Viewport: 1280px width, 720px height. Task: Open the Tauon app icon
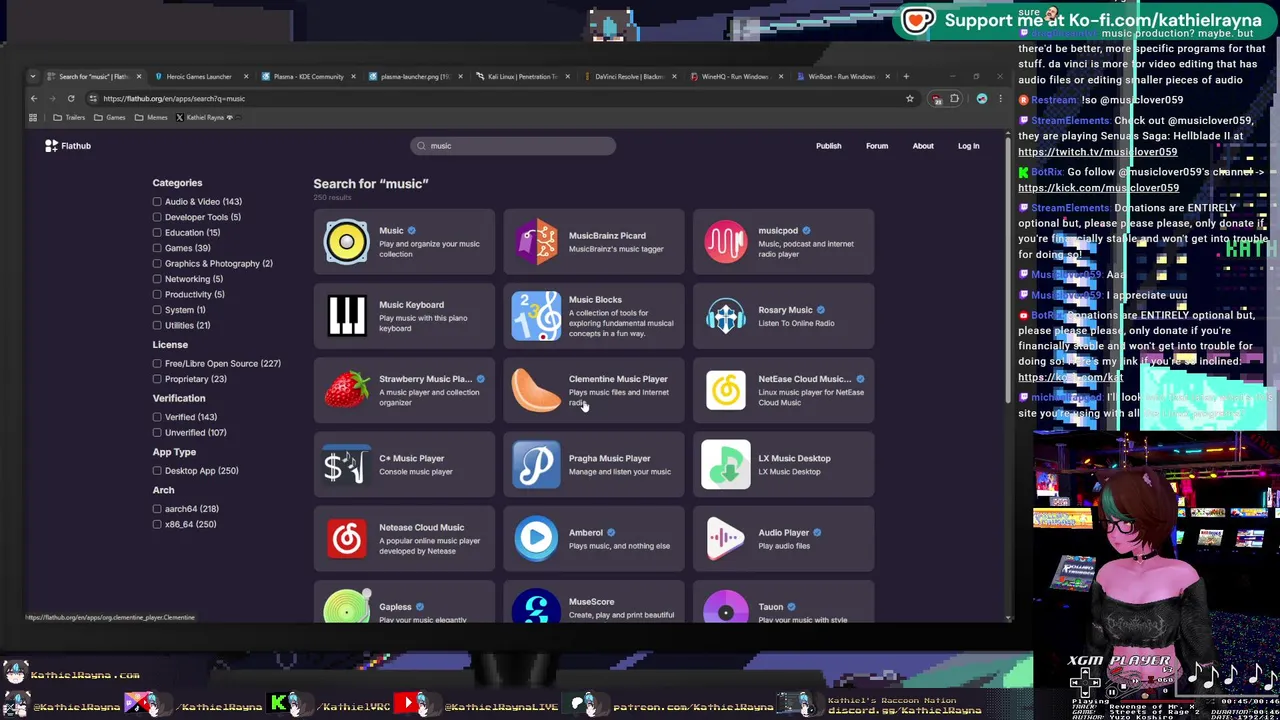coord(726,607)
